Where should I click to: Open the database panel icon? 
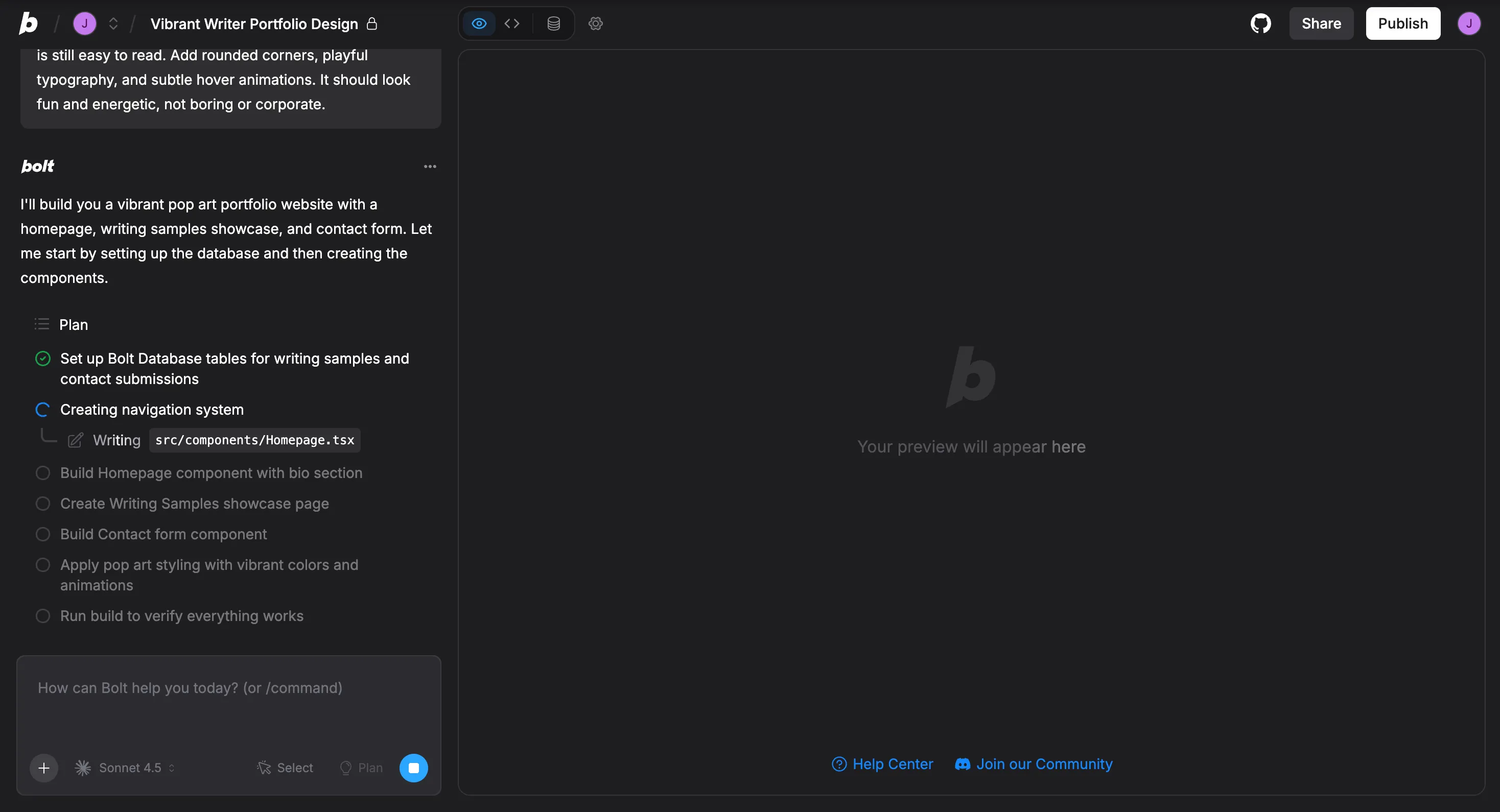pos(553,24)
